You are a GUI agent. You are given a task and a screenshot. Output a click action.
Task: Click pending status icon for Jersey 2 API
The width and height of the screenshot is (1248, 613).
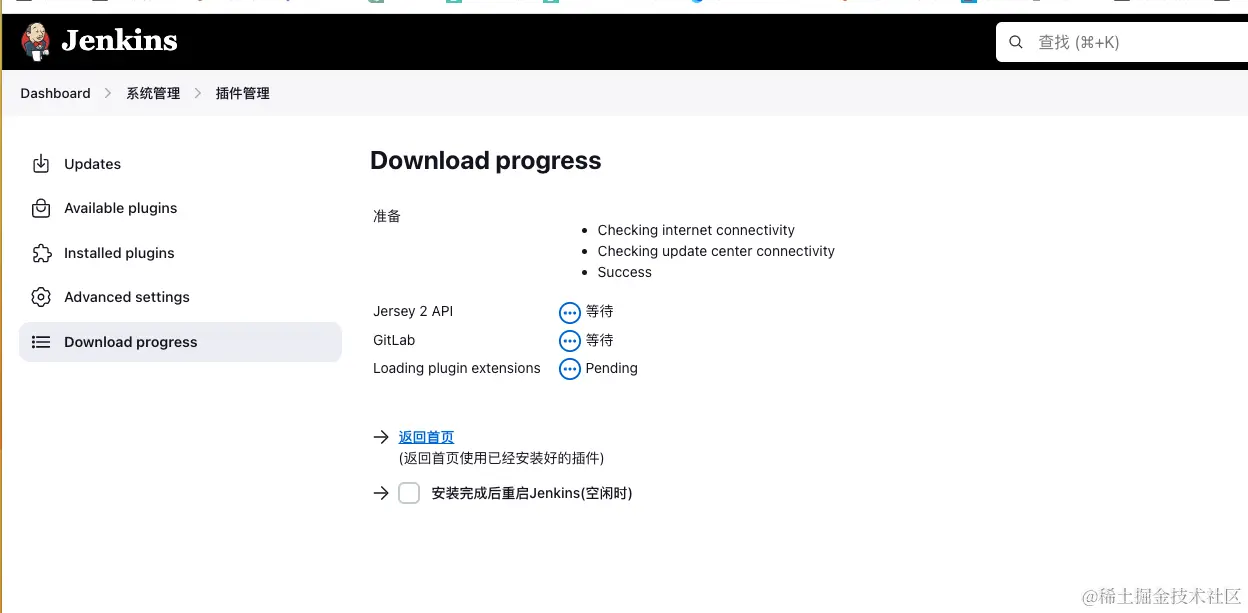[570, 312]
